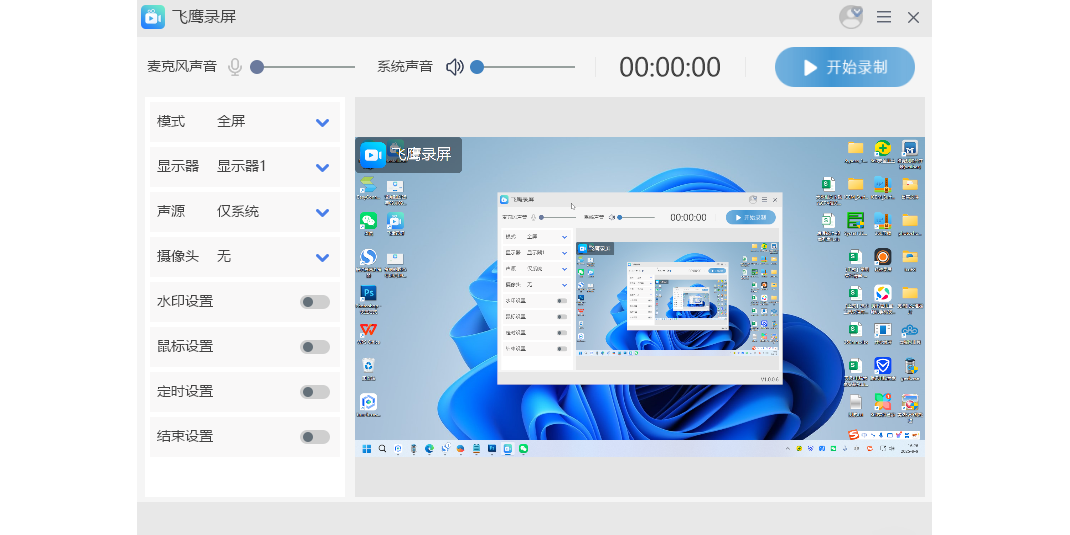Expand the 声源 dropdown showing 仅系统
Image resolution: width=1070 pixels, height=535 pixels.
pyautogui.click(x=245, y=212)
